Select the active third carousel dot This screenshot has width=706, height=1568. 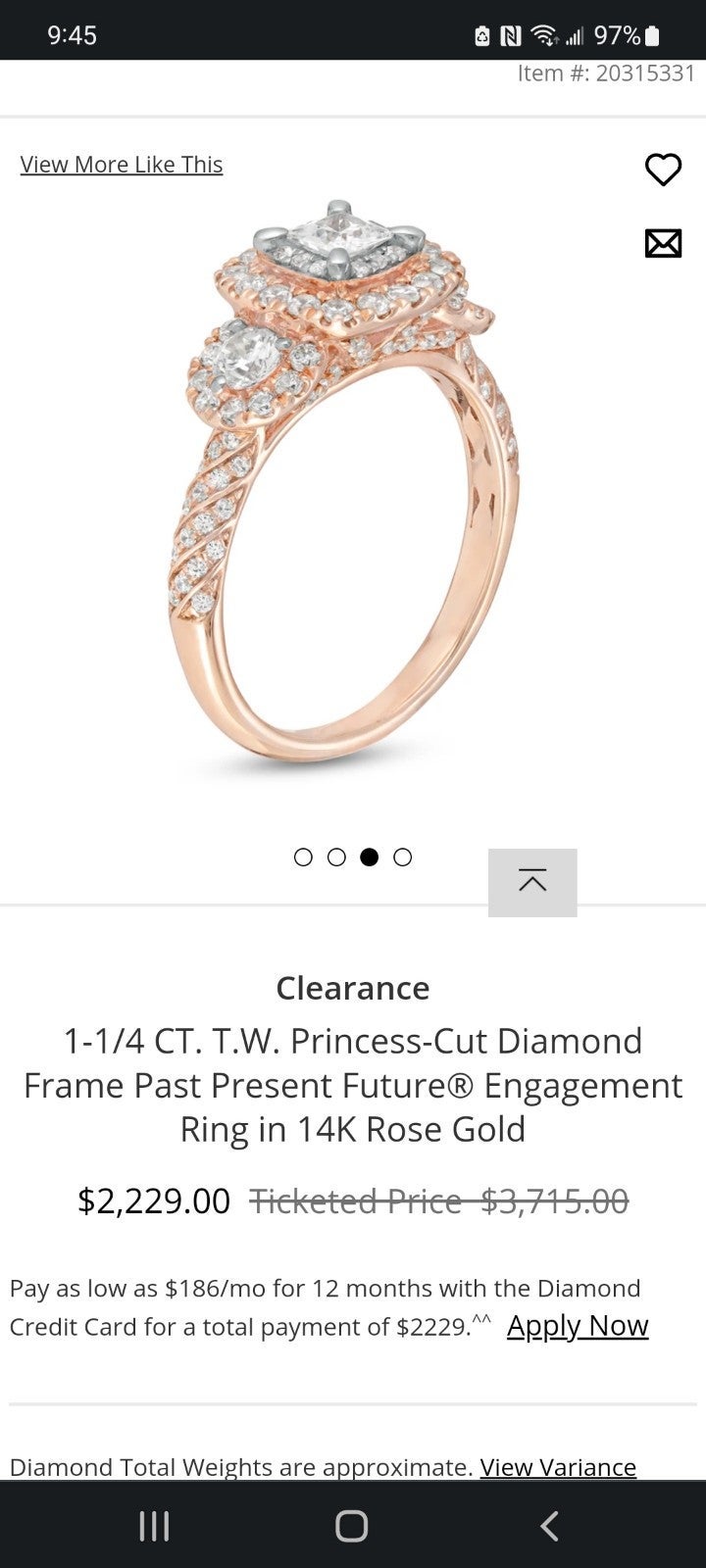pyautogui.click(x=370, y=857)
